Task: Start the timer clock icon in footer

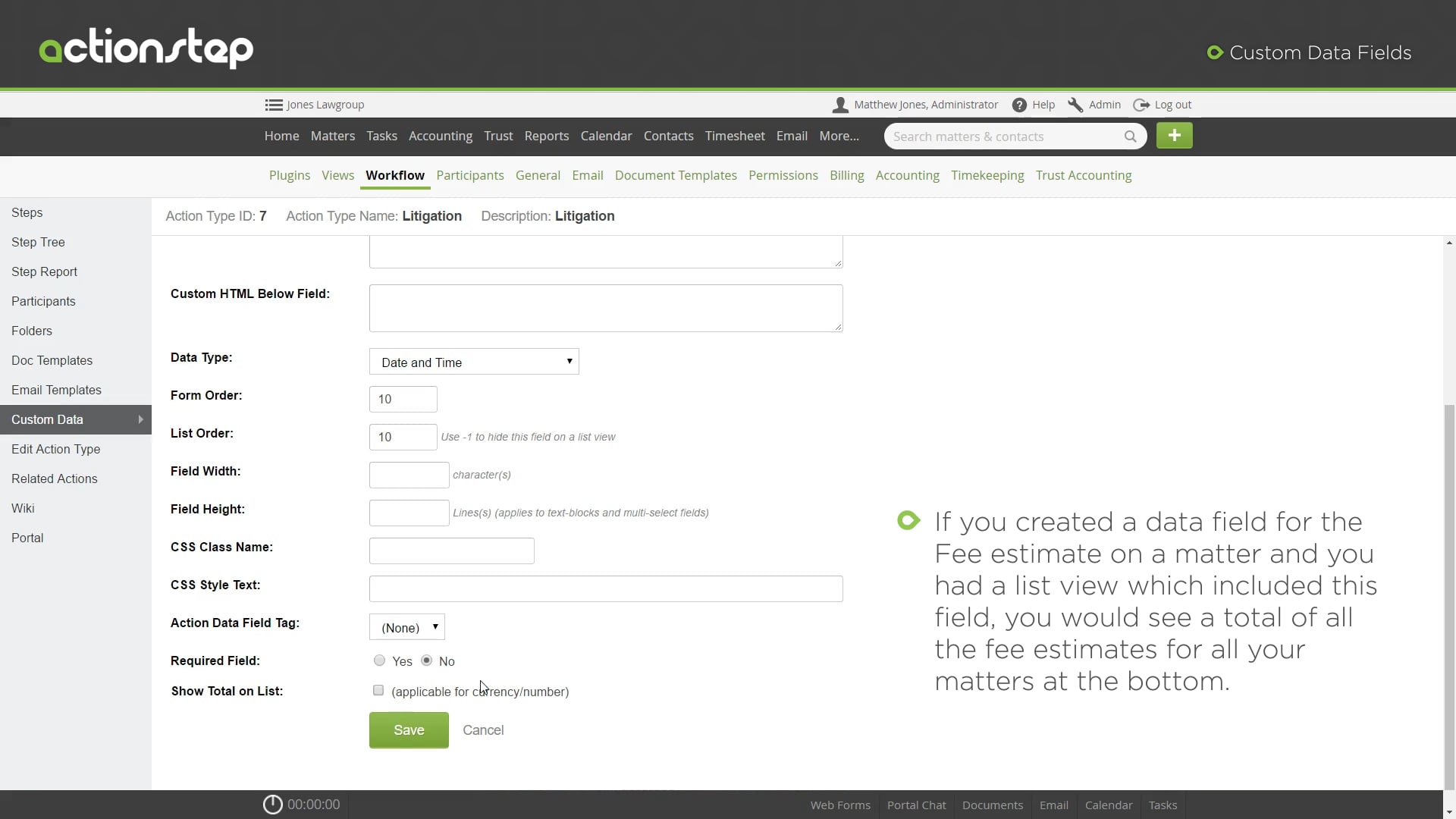Action: (x=272, y=805)
